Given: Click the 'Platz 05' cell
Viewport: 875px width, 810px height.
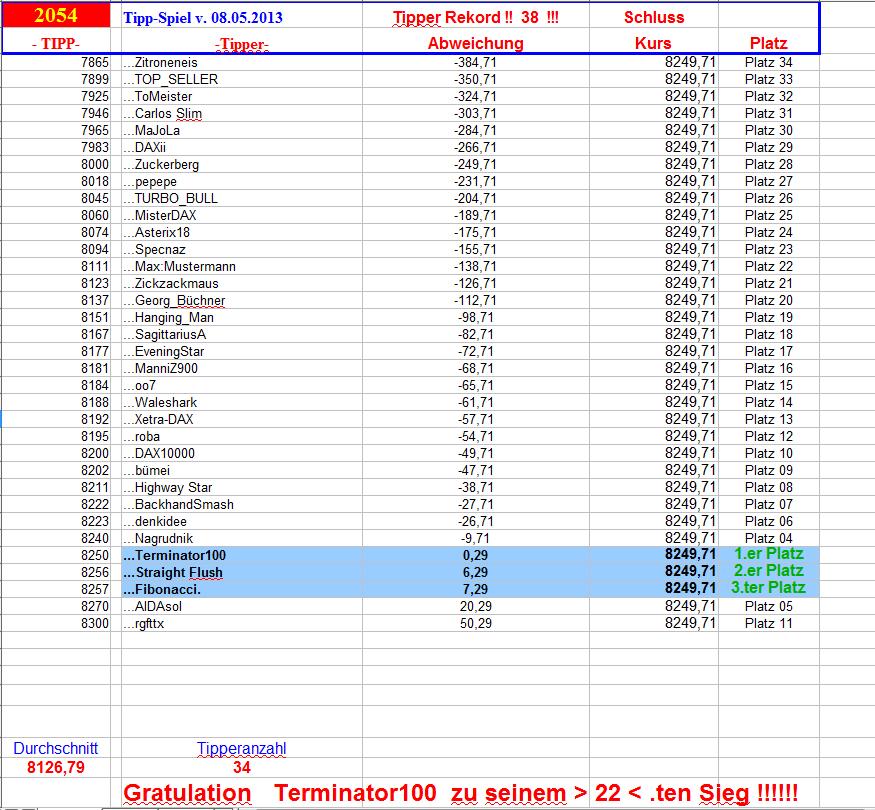Looking at the screenshot, I should 768,607.
